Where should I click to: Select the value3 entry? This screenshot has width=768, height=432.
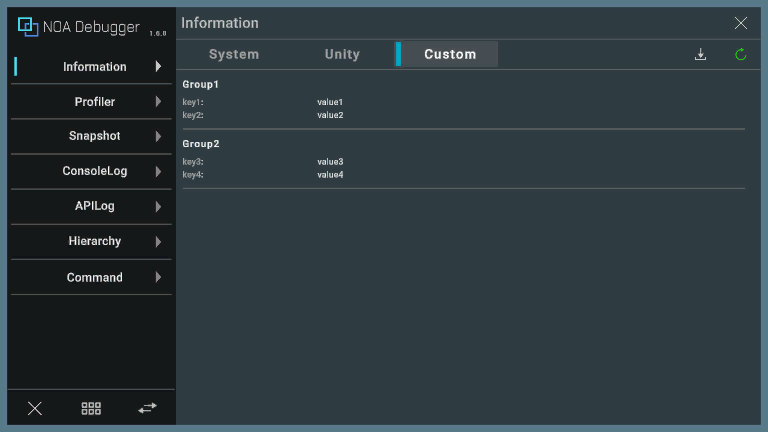point(330,162)
